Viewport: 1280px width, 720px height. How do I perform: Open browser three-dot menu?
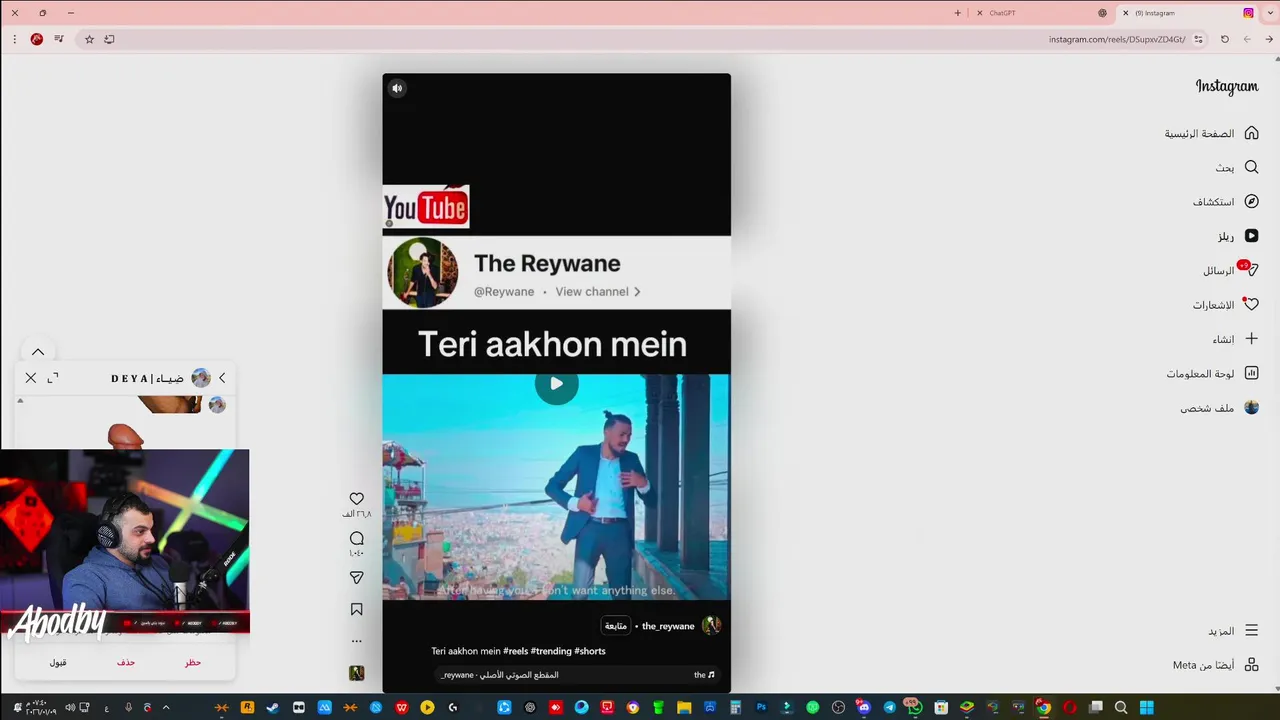(14, 39)
